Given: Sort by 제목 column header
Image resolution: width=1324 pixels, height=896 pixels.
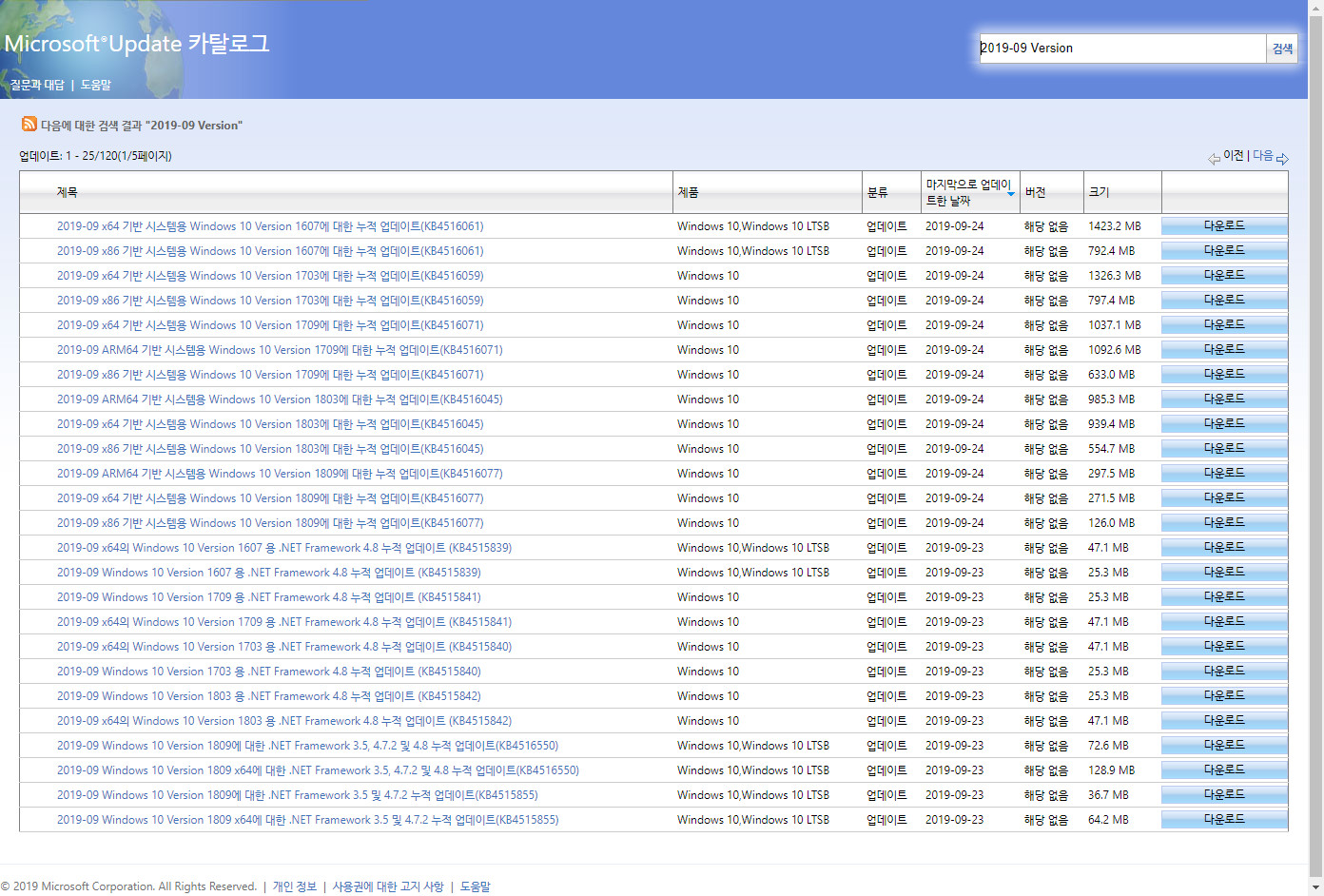Looking at the screenshot, I should tap(67, 192).
